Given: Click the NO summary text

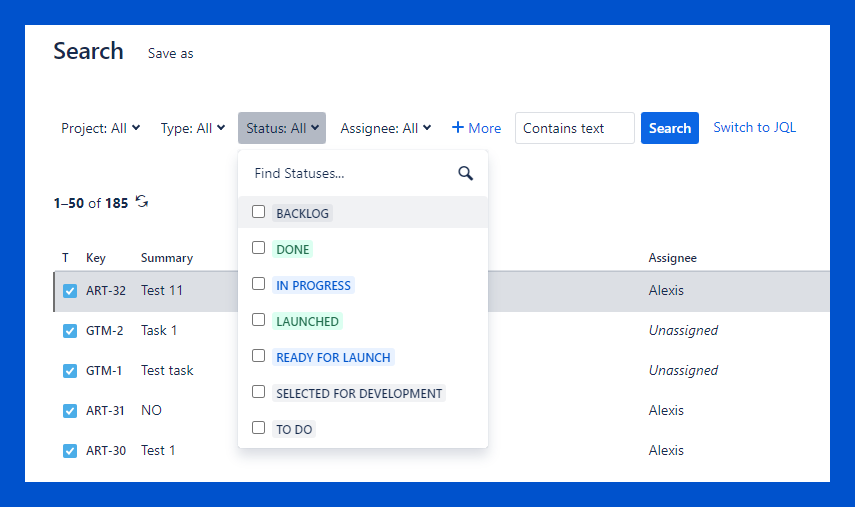Looking at the screenshot, I should click(x=151, y=411).
